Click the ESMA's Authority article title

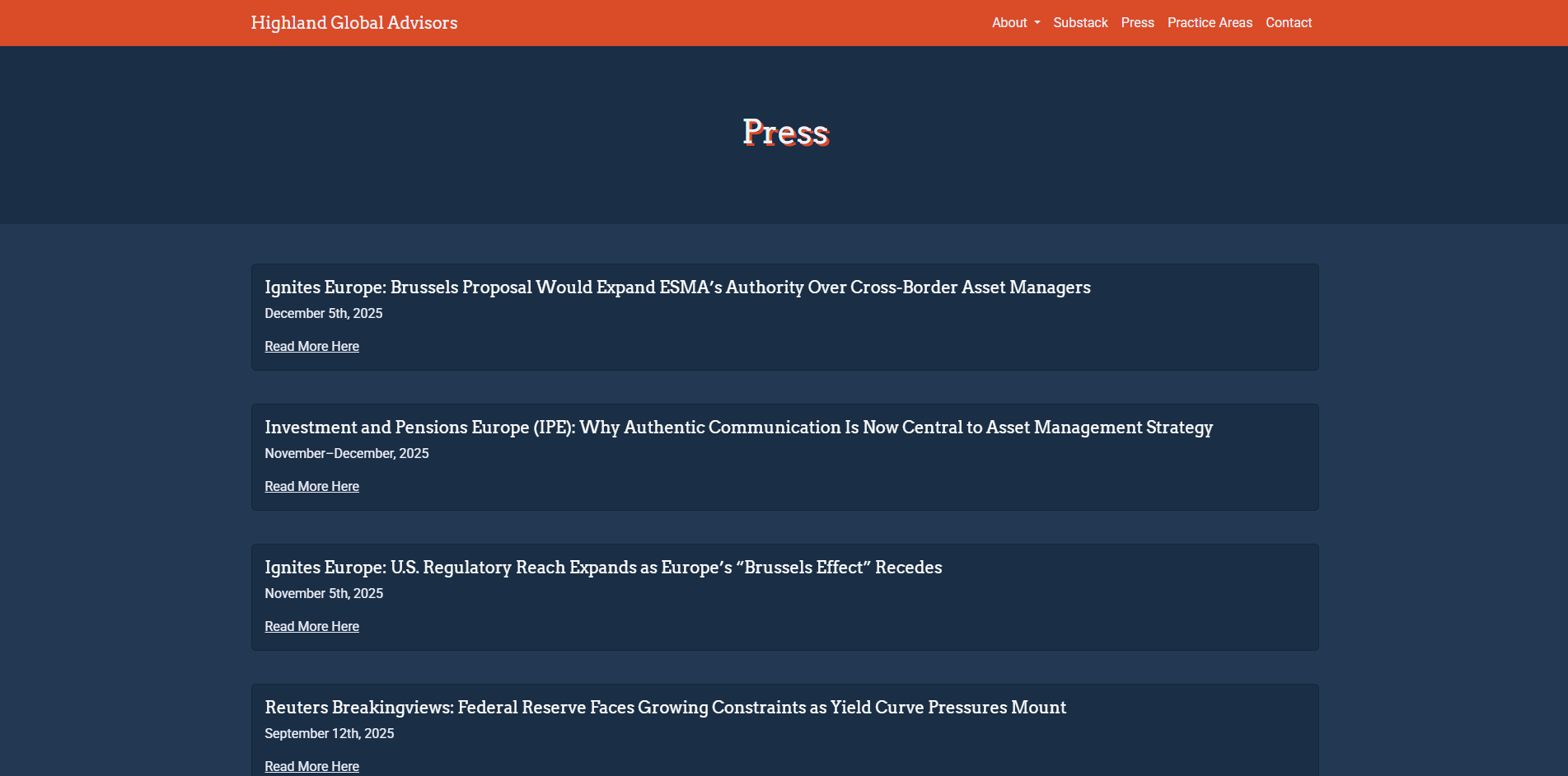pos(677,287)
